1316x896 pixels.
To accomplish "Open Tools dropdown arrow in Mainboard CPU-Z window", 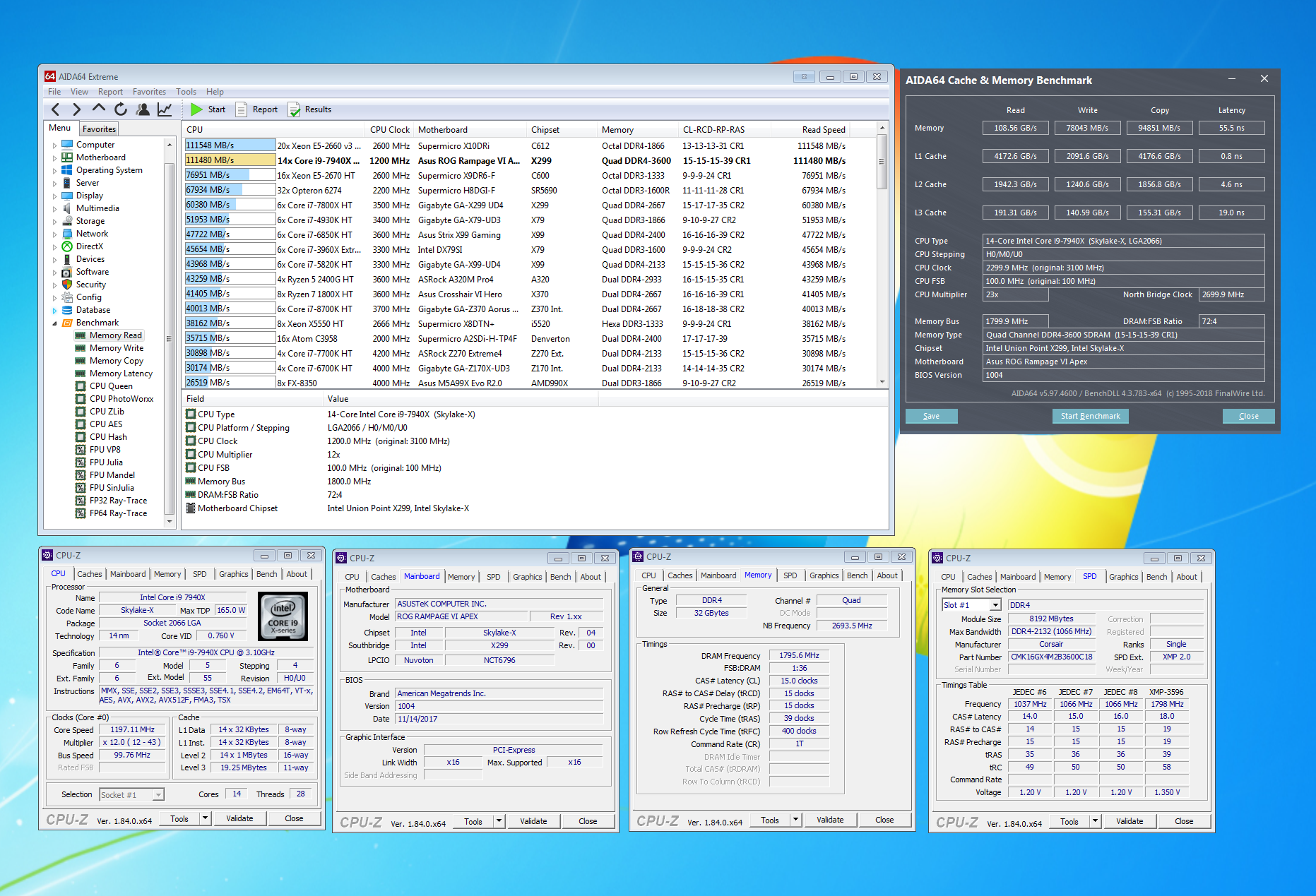I will coord(499,821).
